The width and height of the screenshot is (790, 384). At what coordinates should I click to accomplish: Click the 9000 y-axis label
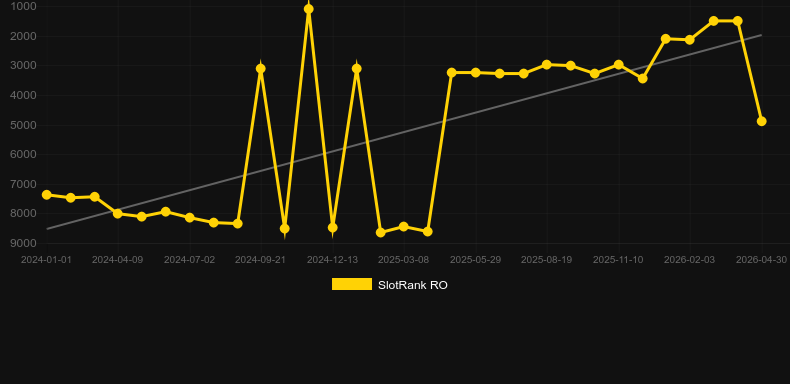(x=23, y=243)
